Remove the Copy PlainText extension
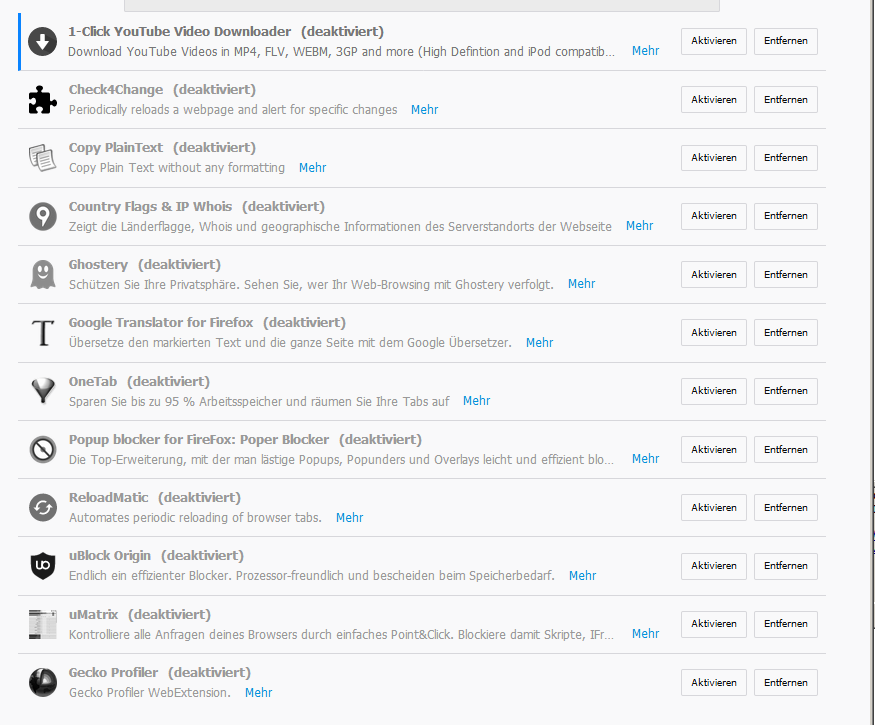This screenshot has width=875, height=725. pos(785,158)
